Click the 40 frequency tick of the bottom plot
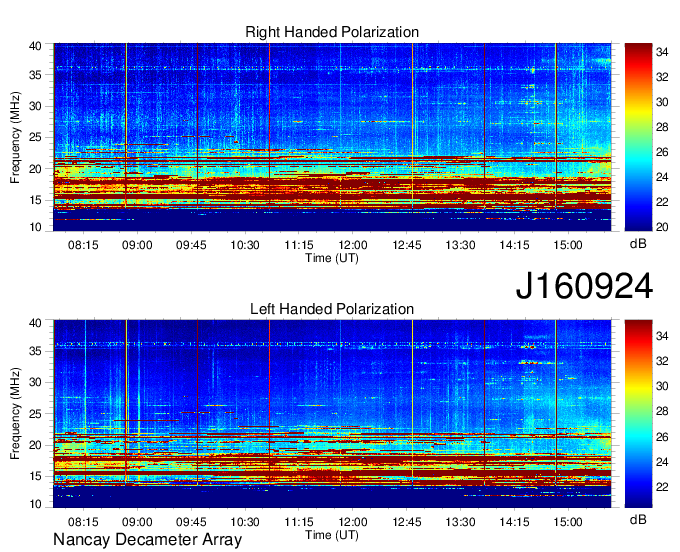 (x=36, y=323)
